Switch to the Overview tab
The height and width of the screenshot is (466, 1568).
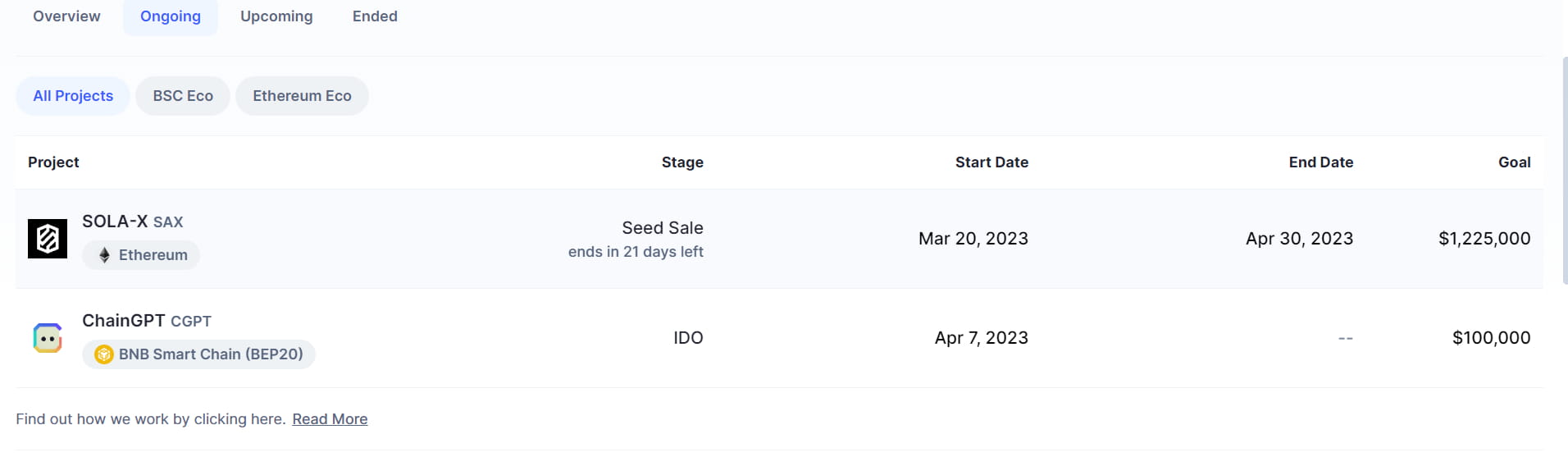(x=66, y=16)
